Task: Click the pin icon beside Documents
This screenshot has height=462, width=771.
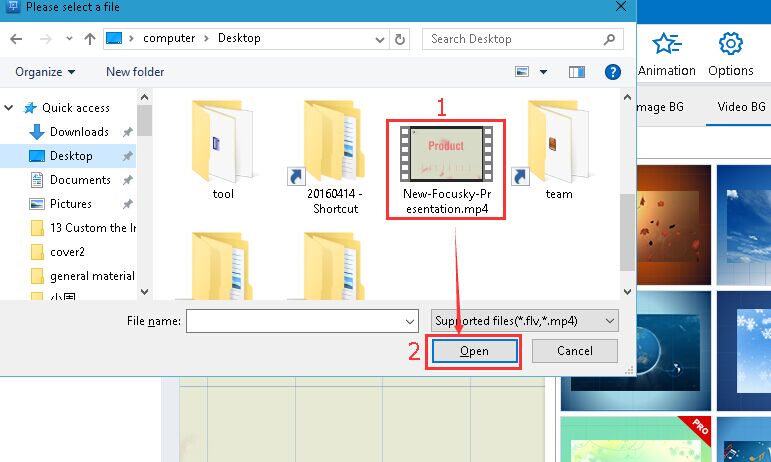Action: (x=127, y=180)
